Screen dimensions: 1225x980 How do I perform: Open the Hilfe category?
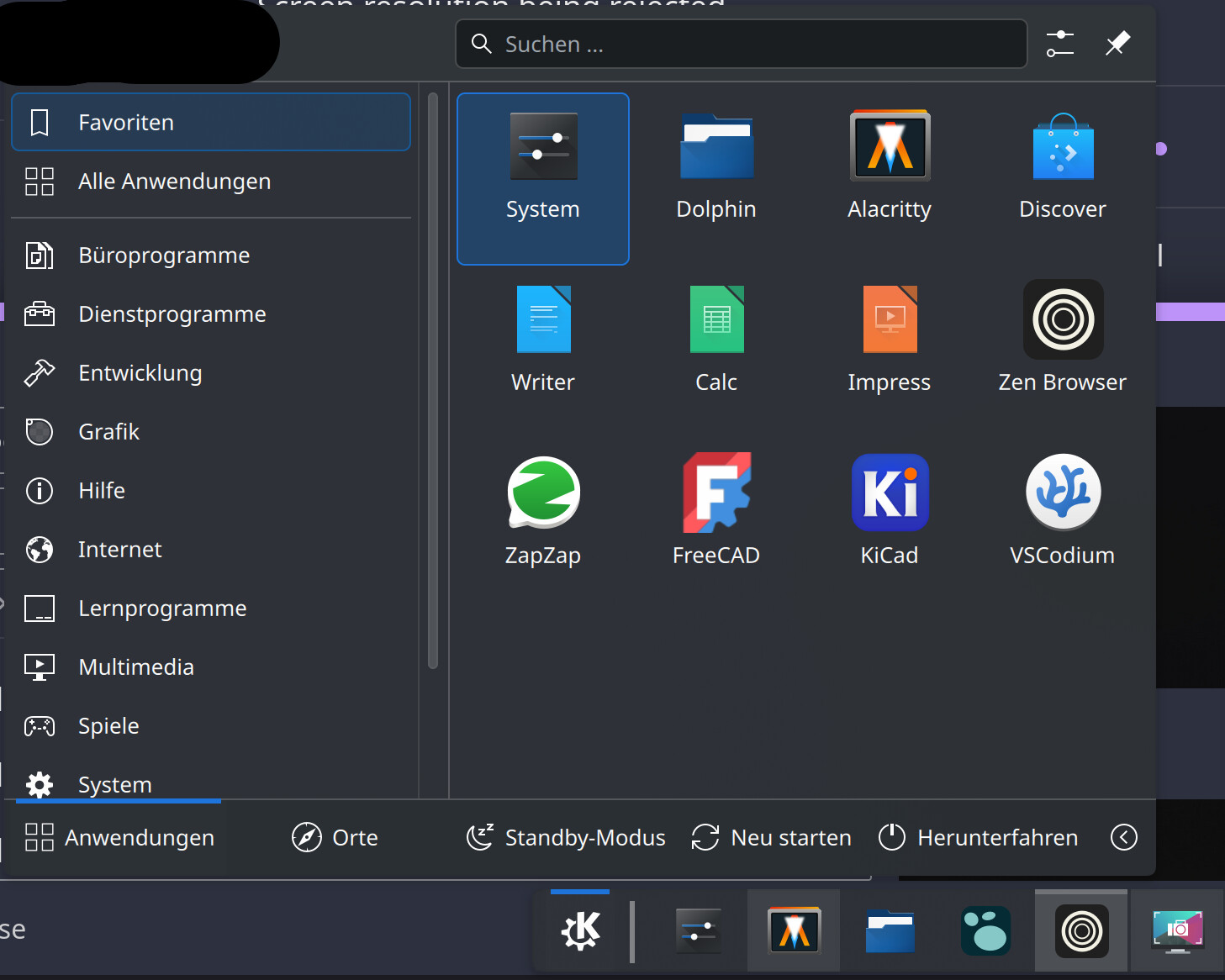click(x=211, y=490)
